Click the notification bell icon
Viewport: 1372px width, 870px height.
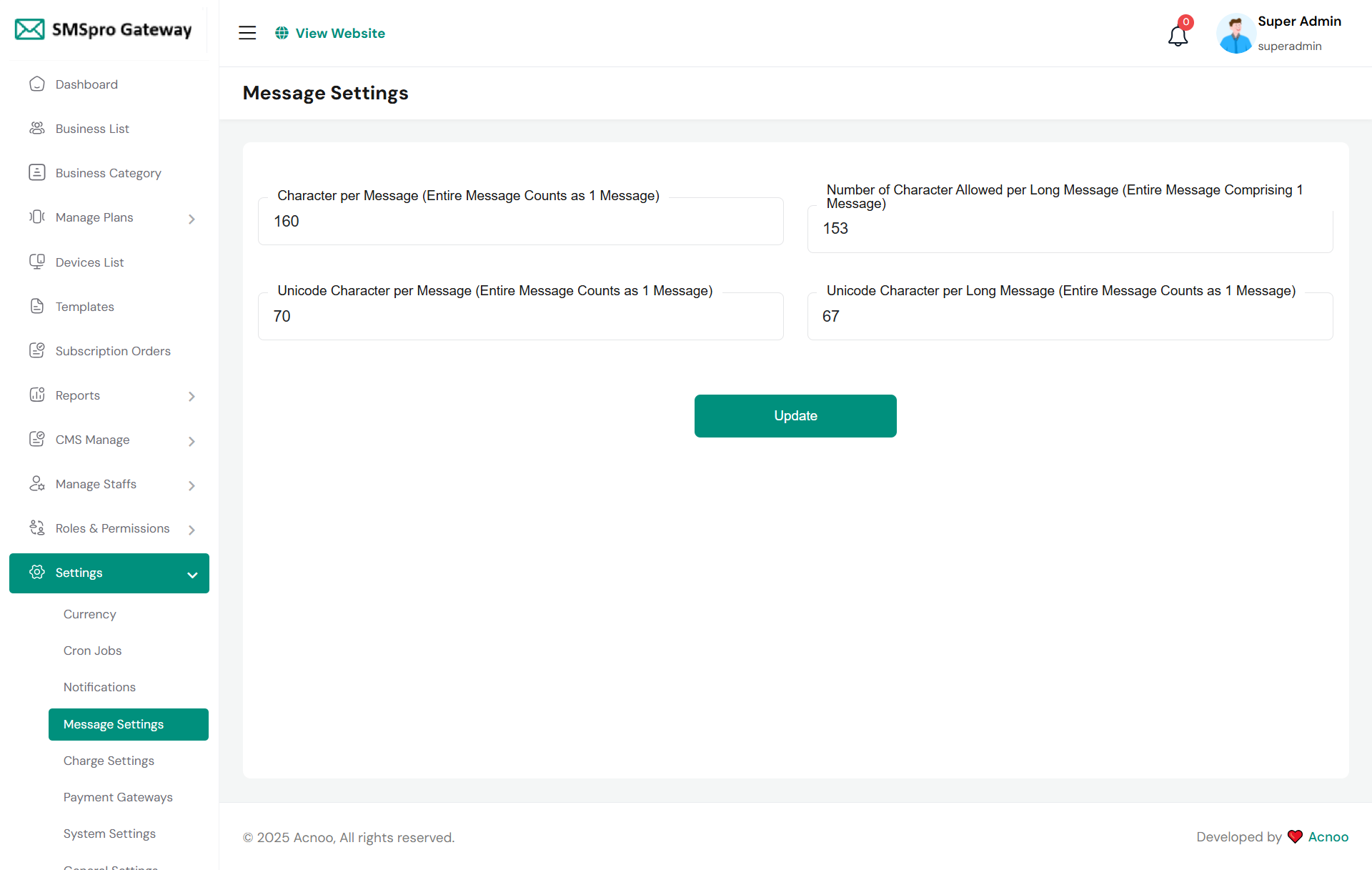[1178, 35]
